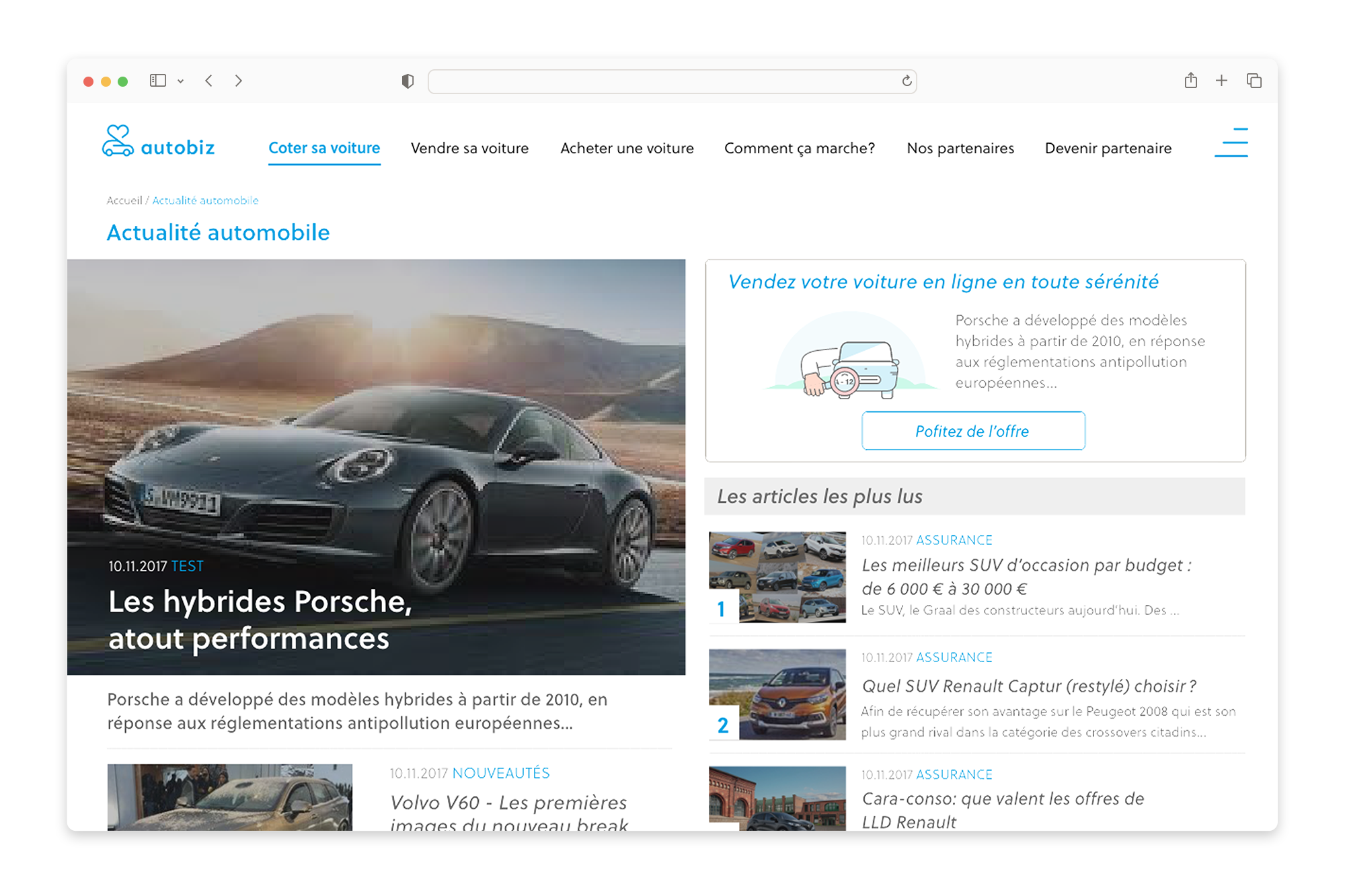Click the Accueil breadcrumb link

coord(124,200)
